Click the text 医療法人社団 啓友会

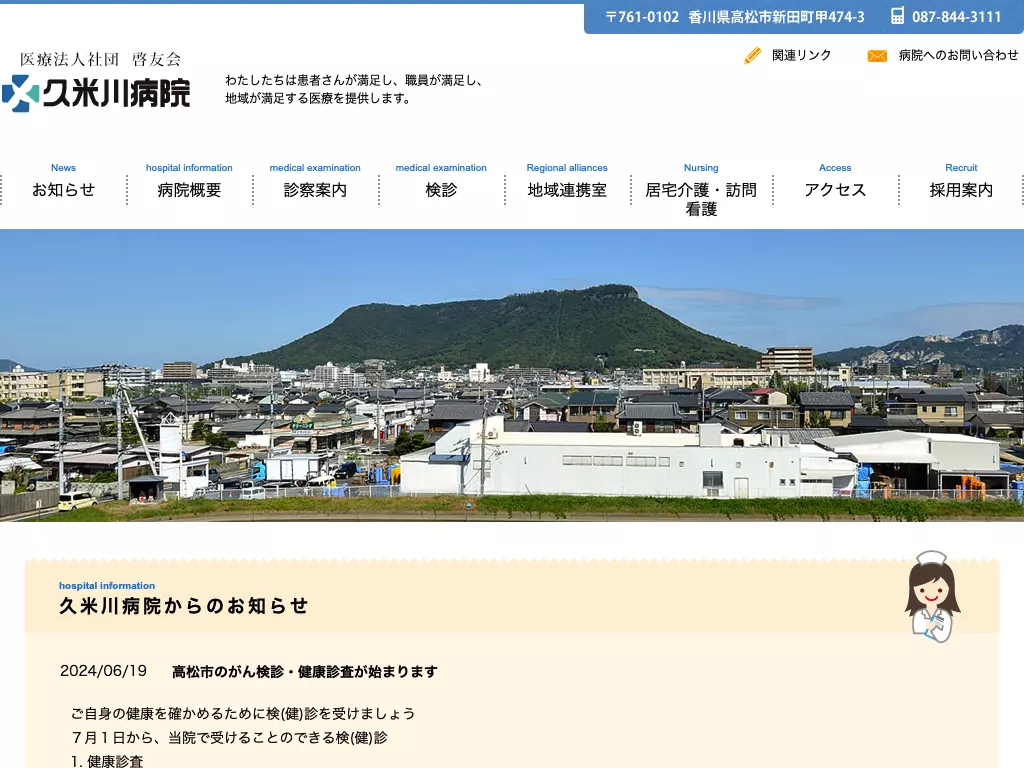point(101,59)
